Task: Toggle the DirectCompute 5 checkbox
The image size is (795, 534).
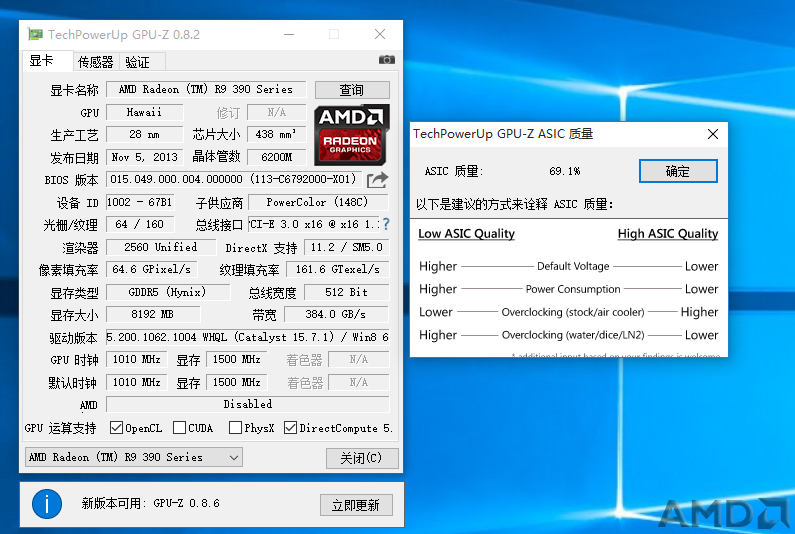Action: click(x=290, y=428)
